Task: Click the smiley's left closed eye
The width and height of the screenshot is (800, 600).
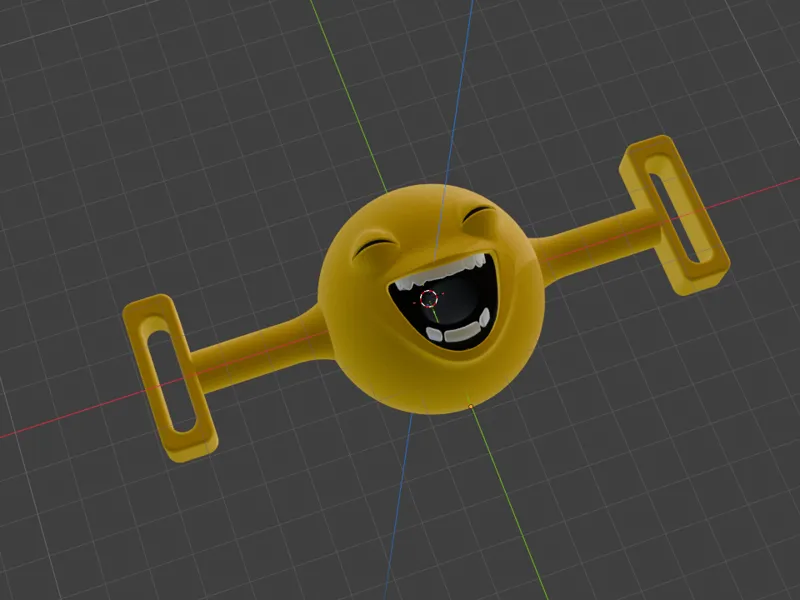Action: [x=376, y=246]
